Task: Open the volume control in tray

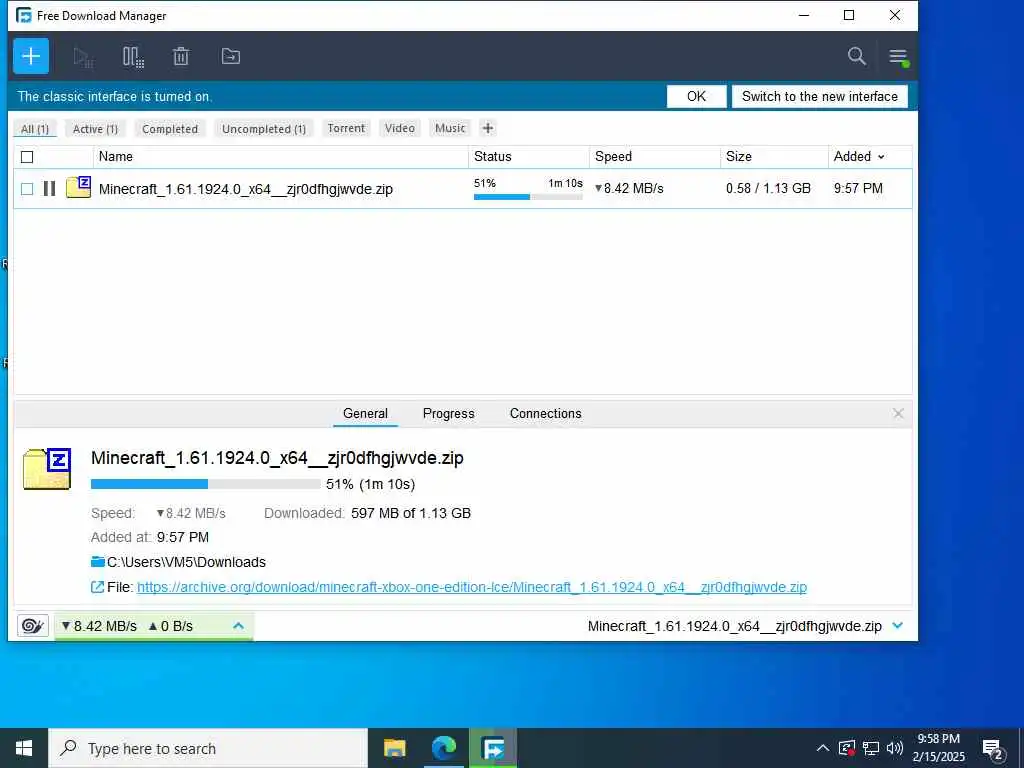Action: click(895, 748)
